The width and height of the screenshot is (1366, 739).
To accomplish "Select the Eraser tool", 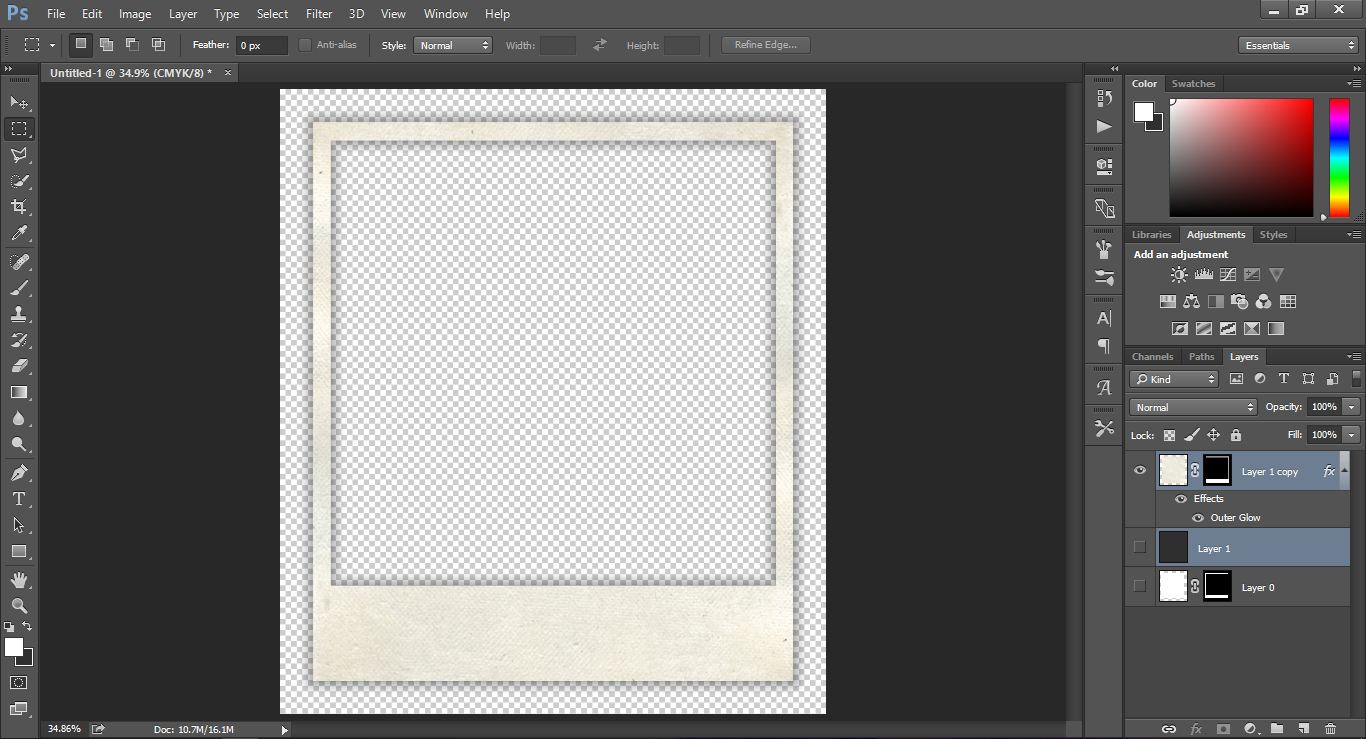I will (x=19, y=366).
